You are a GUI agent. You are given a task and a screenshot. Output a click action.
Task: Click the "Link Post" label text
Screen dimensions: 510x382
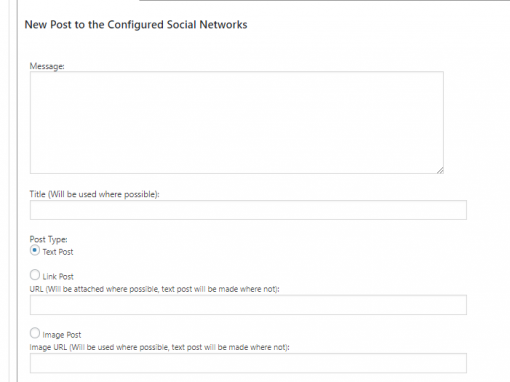click(x=58, y=277)
